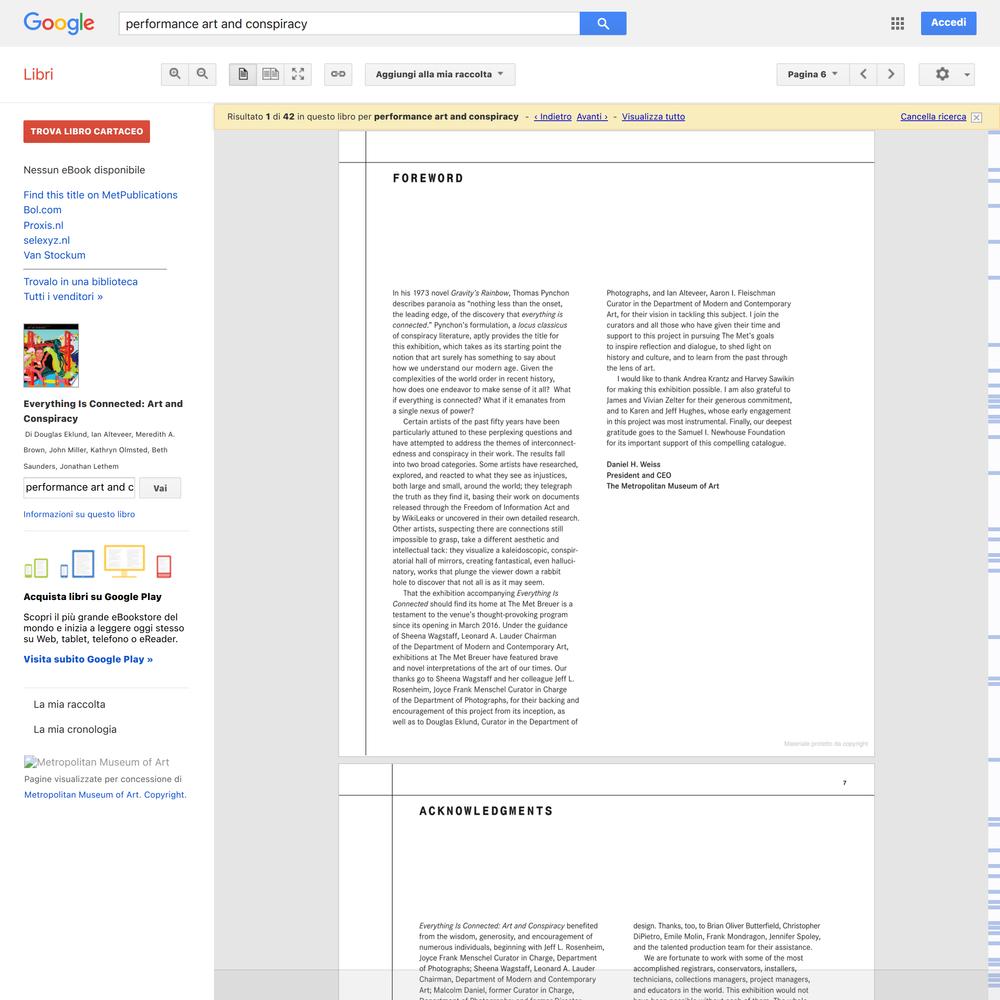Go to previous result with Indietro
This screenshot has width=1000, height=1000.
click(552, 117)
